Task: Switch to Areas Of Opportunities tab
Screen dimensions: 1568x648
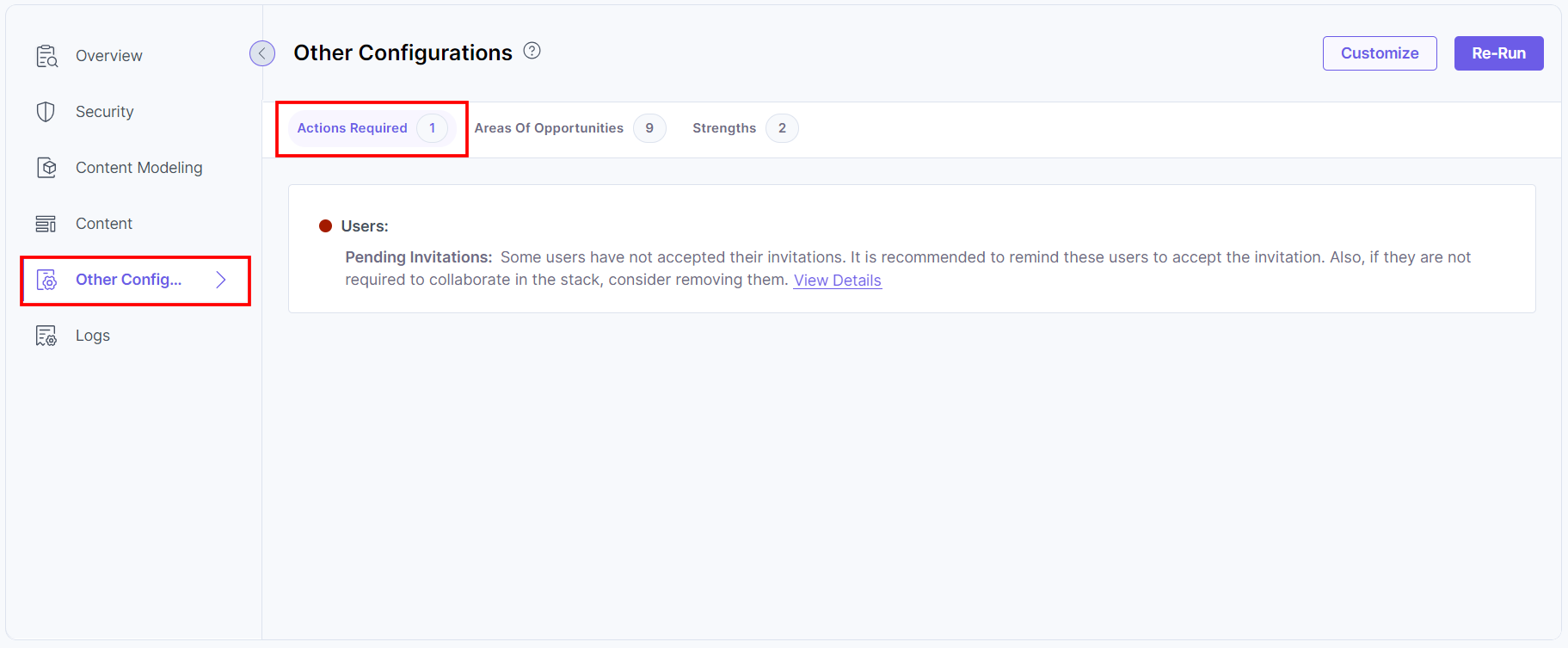Action: [x=569, y=128]
